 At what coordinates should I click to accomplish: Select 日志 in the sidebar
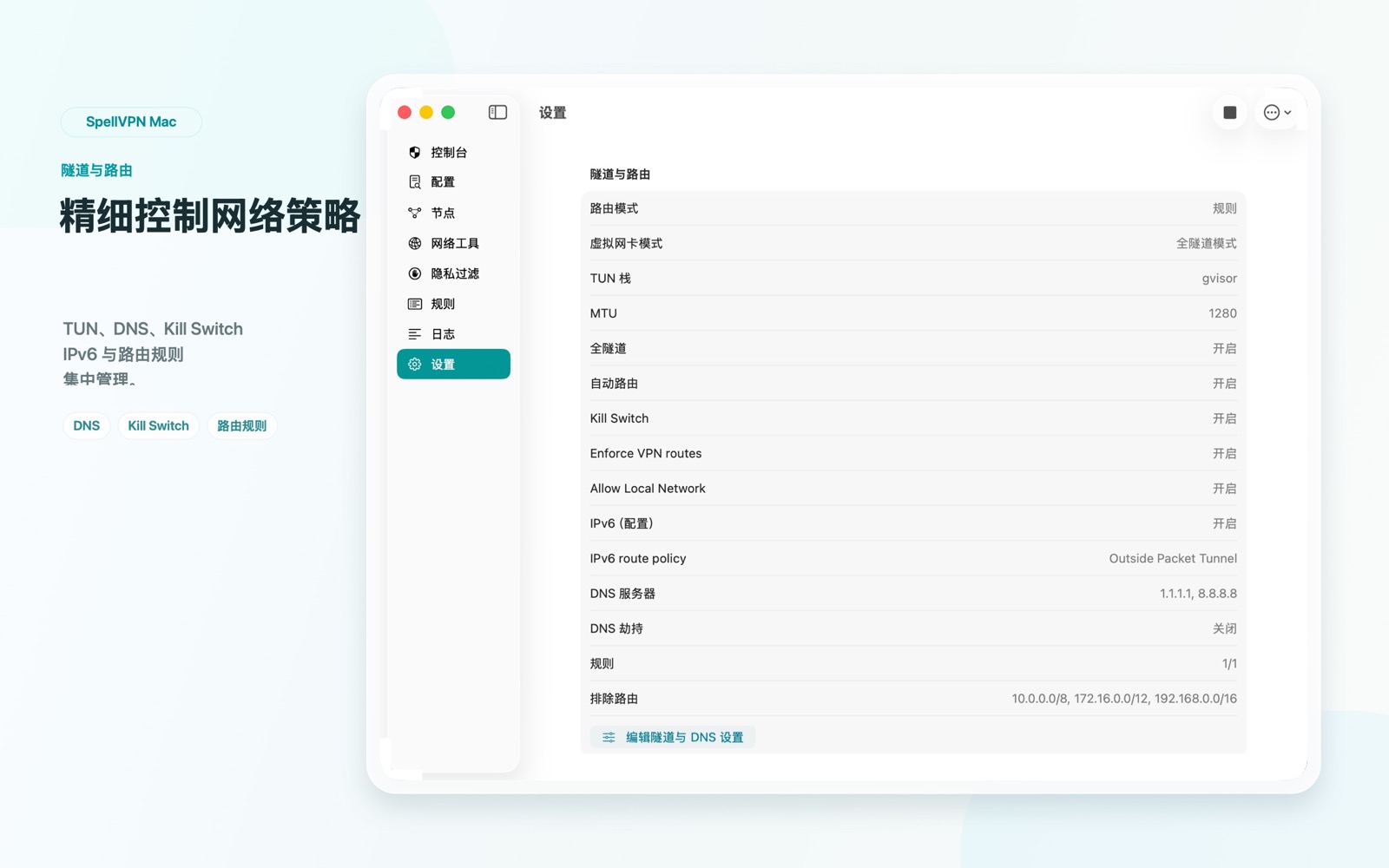(453, 334)
